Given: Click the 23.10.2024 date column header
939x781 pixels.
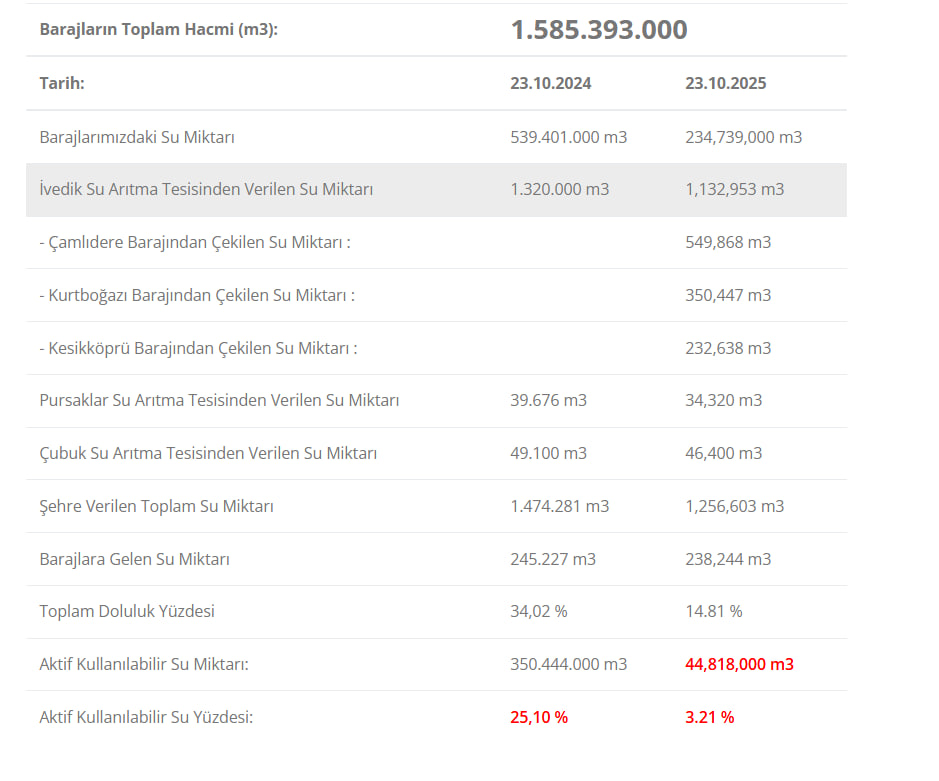Looking at the screenshot, I should pyautogui.click(x=550, y=83).
